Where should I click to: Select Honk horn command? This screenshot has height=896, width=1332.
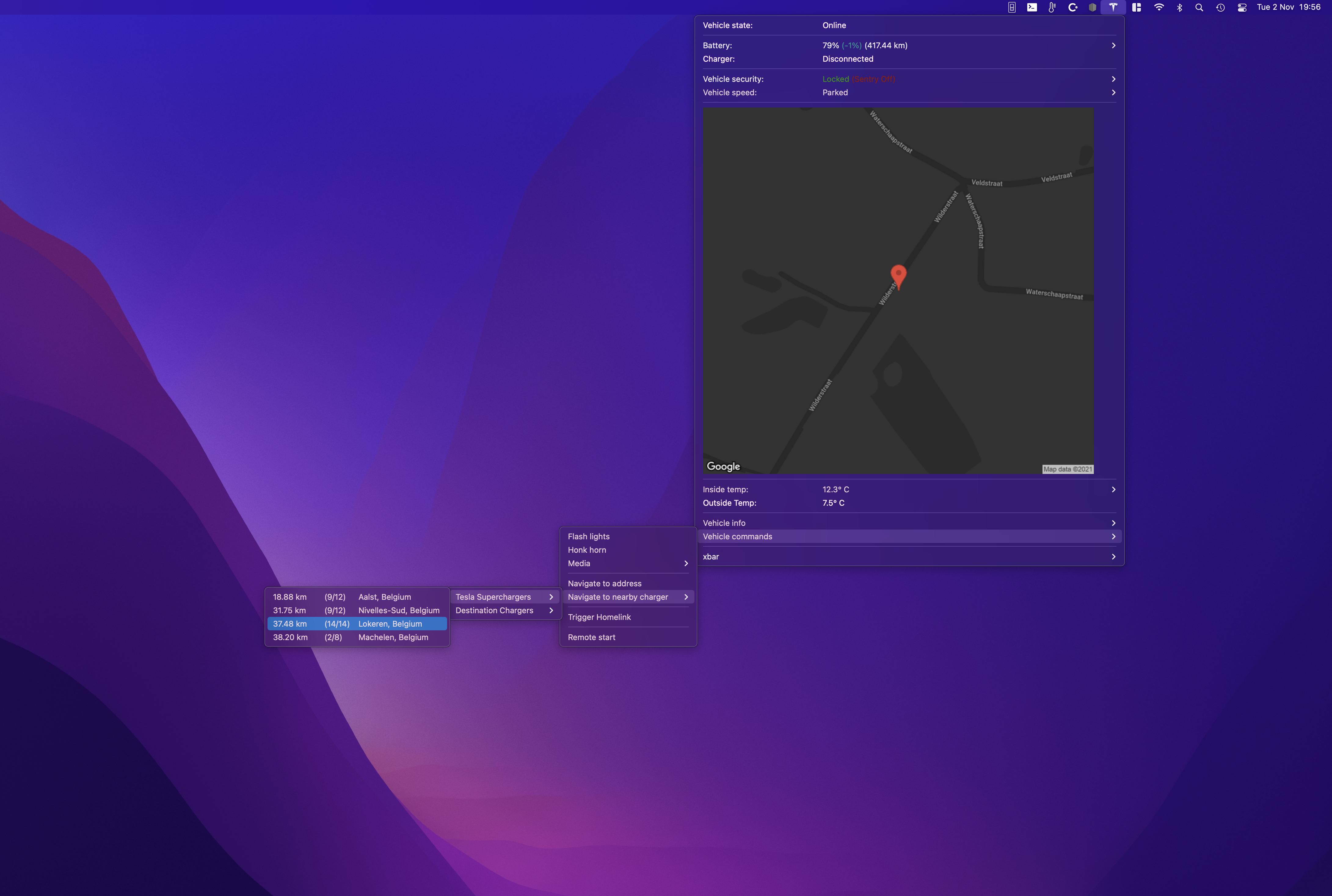coord(587,550)
